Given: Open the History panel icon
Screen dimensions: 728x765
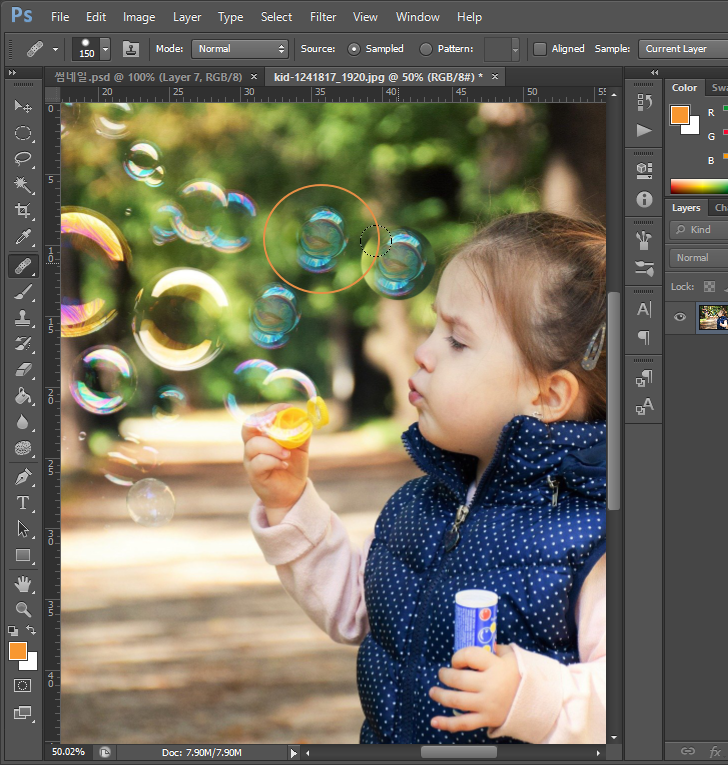Looking at the screenshot, I should point(644,102).
